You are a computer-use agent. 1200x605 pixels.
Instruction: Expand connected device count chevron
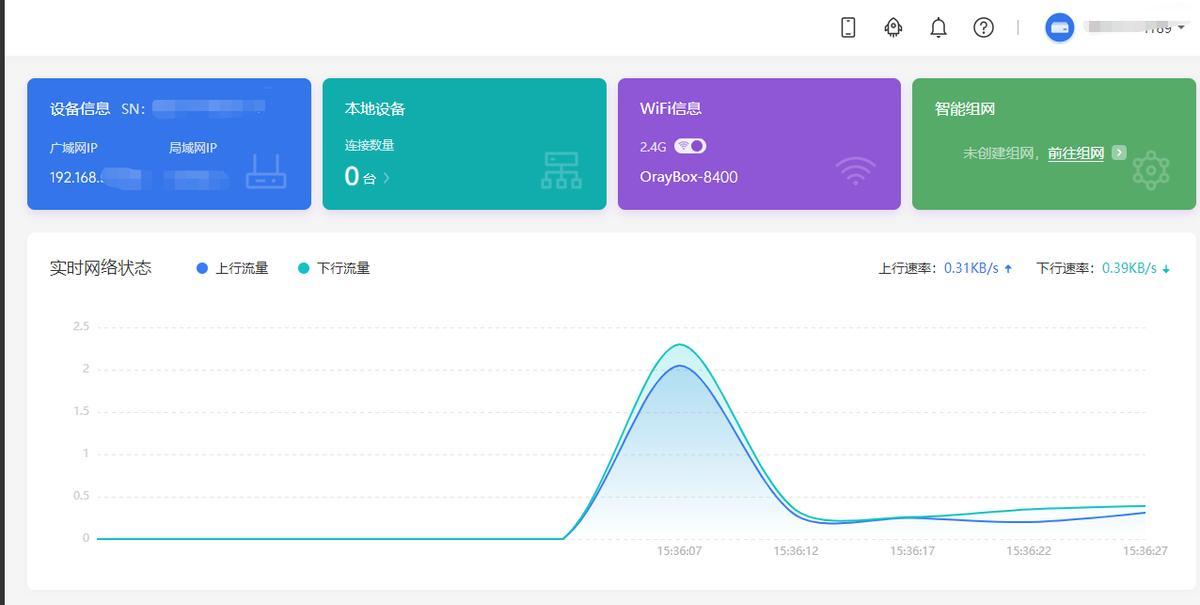coord(387,178)
